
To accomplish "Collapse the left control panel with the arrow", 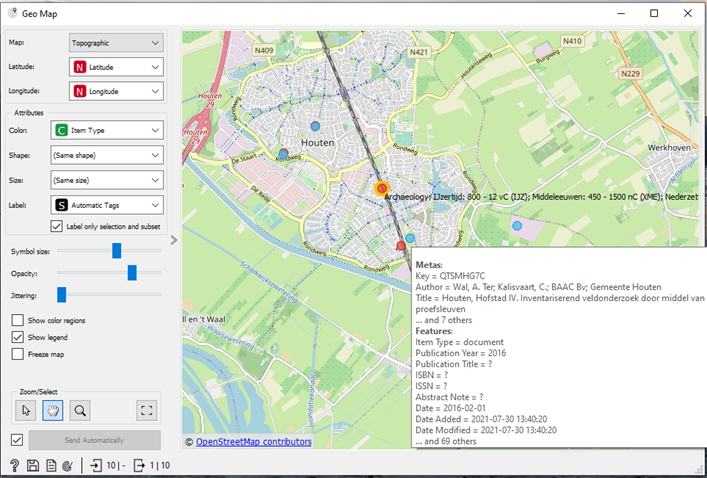I will 174,240.
